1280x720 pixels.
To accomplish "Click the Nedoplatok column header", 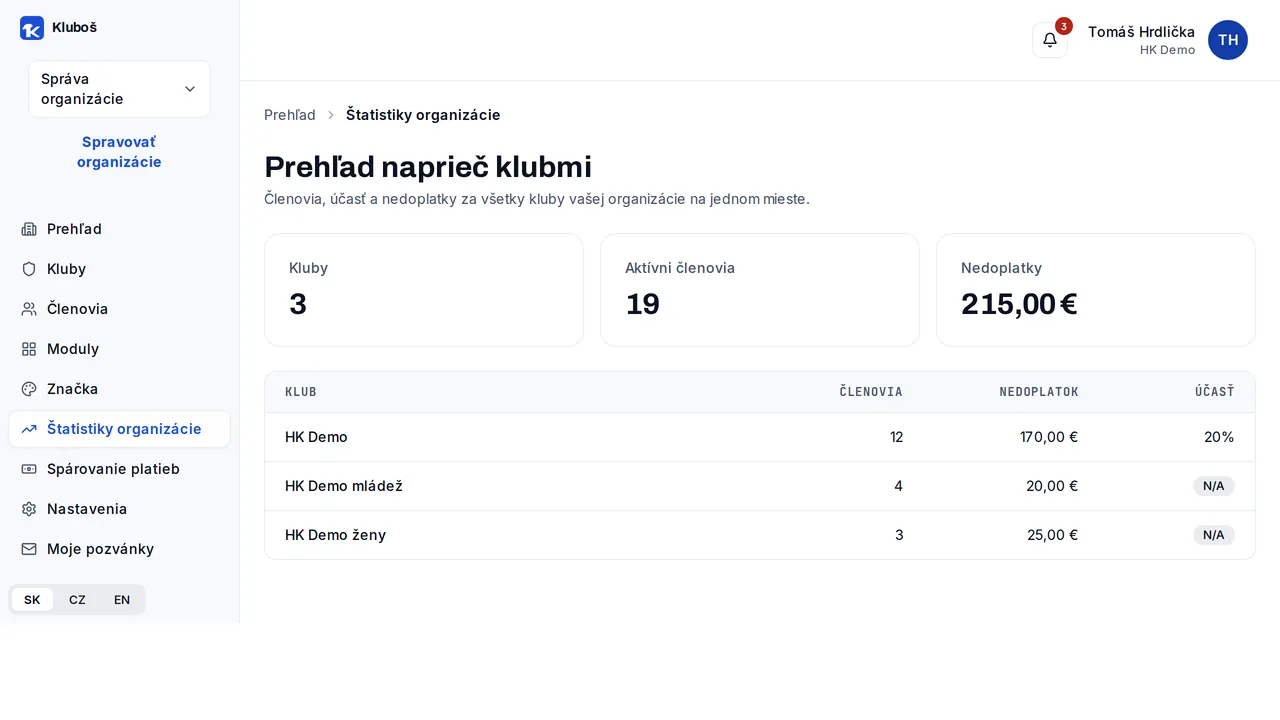I will click(x=1039, y=392).
